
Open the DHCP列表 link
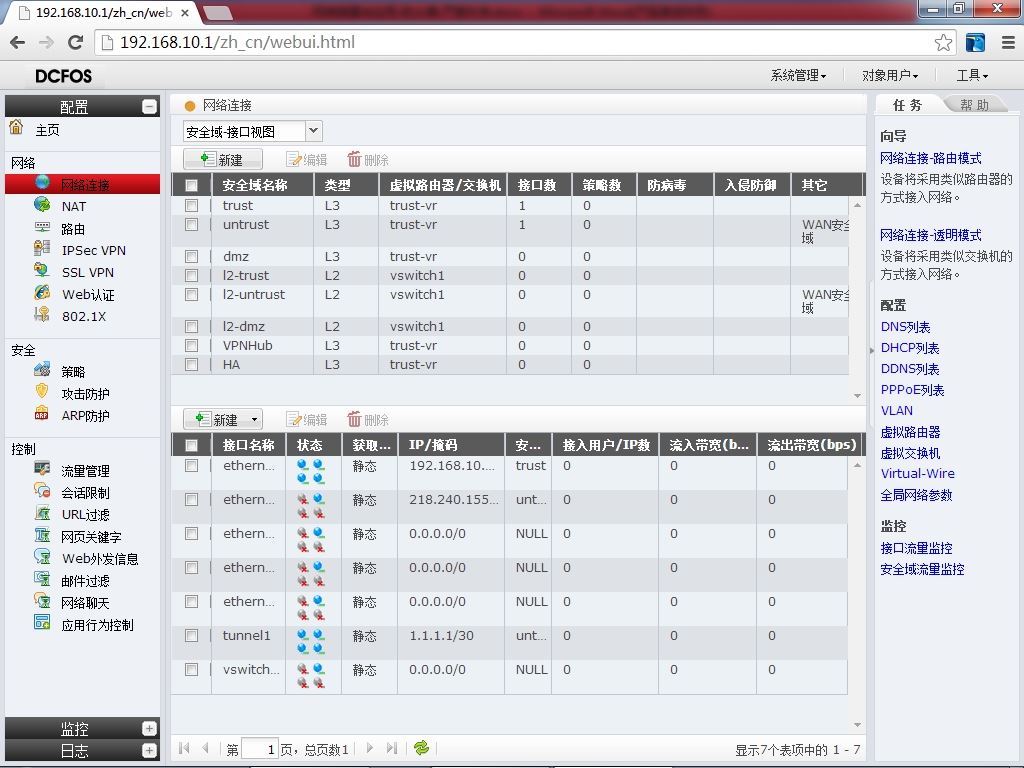pos(910,347)
